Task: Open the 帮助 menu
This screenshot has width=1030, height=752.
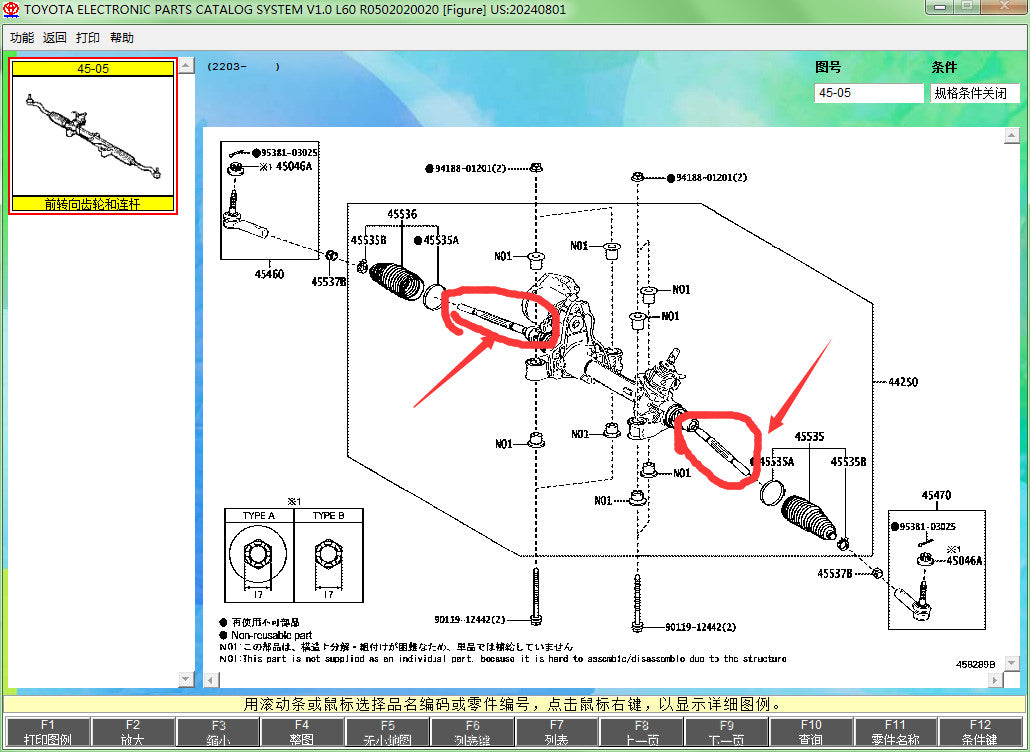Action: 122,37
